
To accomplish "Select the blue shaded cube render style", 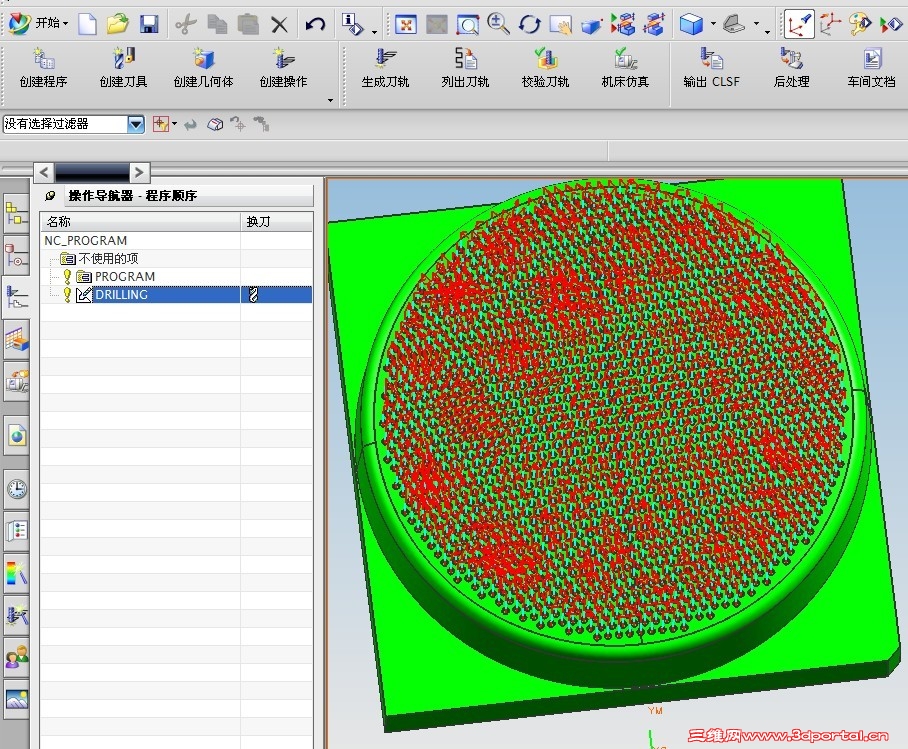I will click(x=691, y=24).
